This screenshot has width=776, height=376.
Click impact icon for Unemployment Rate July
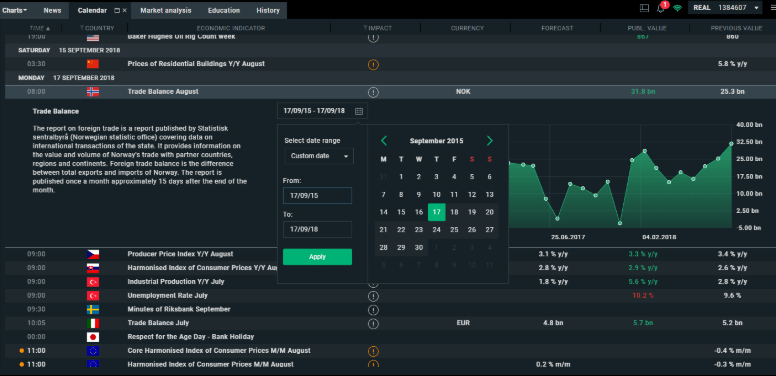tap(374, 296)
